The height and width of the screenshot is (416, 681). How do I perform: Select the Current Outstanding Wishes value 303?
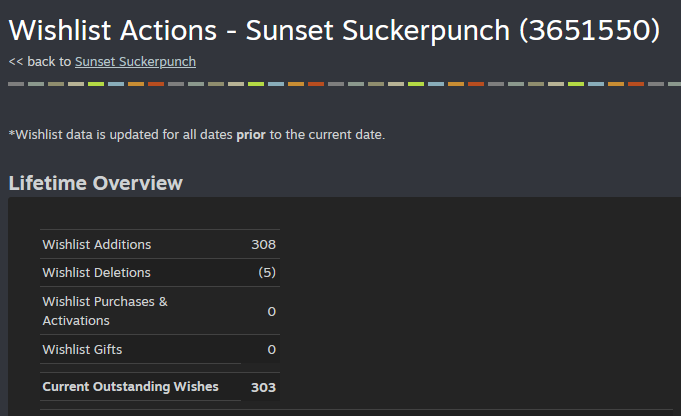point(263,387)
